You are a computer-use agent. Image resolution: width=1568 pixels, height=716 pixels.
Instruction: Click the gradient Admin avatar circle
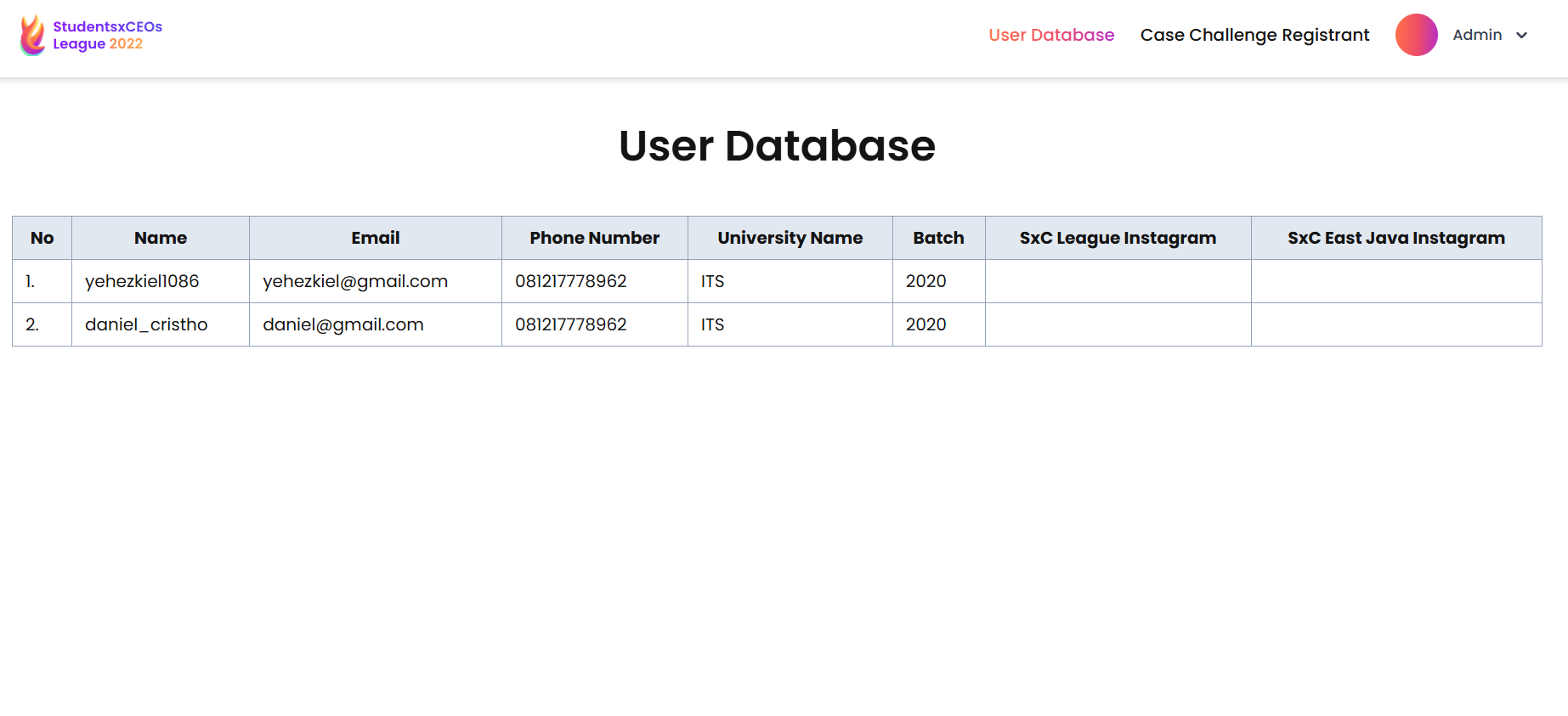[1416, 35]
